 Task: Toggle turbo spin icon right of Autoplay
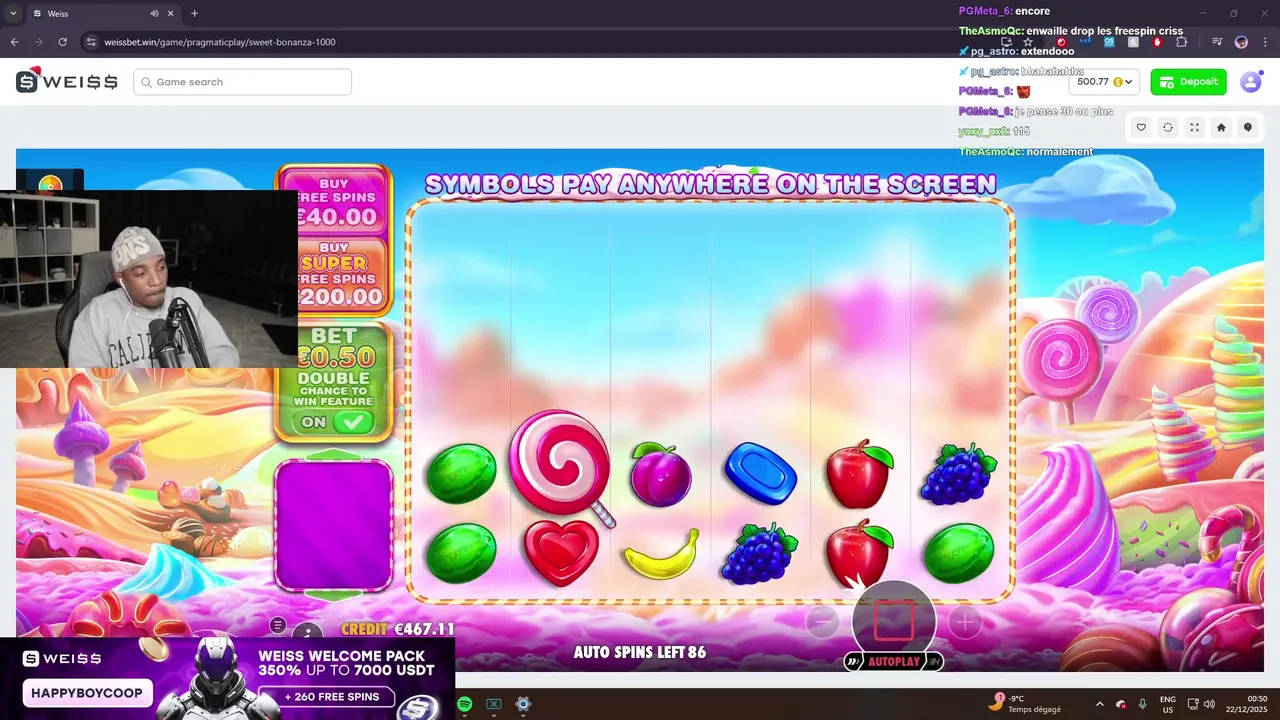pyautogui.click(x=933, y=662)
